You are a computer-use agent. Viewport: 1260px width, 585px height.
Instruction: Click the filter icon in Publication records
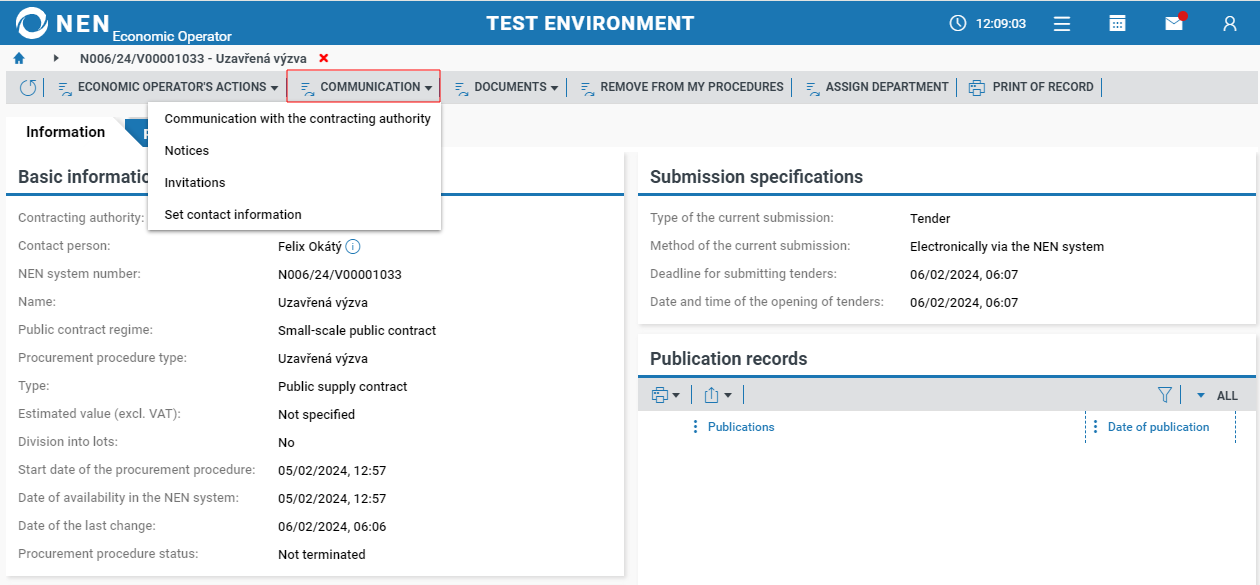[x=1164, y=395]
